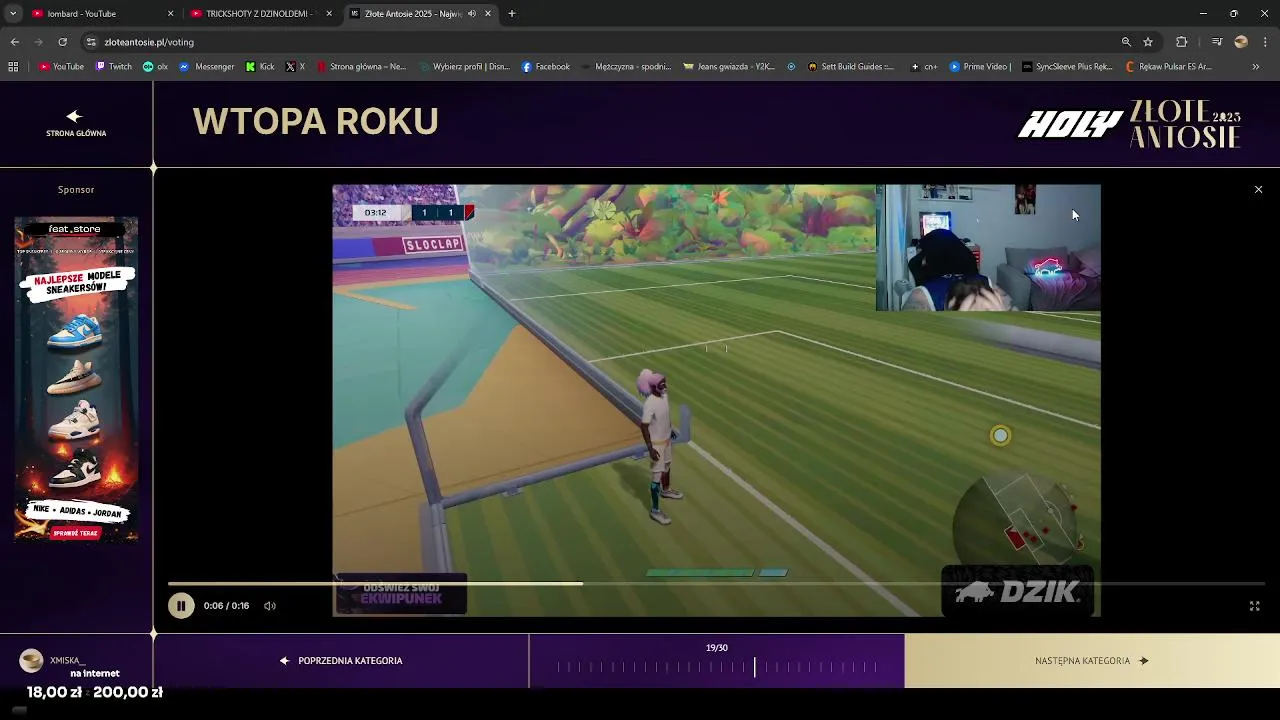Click the XMISKA_ donation avatar
The image size is (1280, 720).
[31, 661]
